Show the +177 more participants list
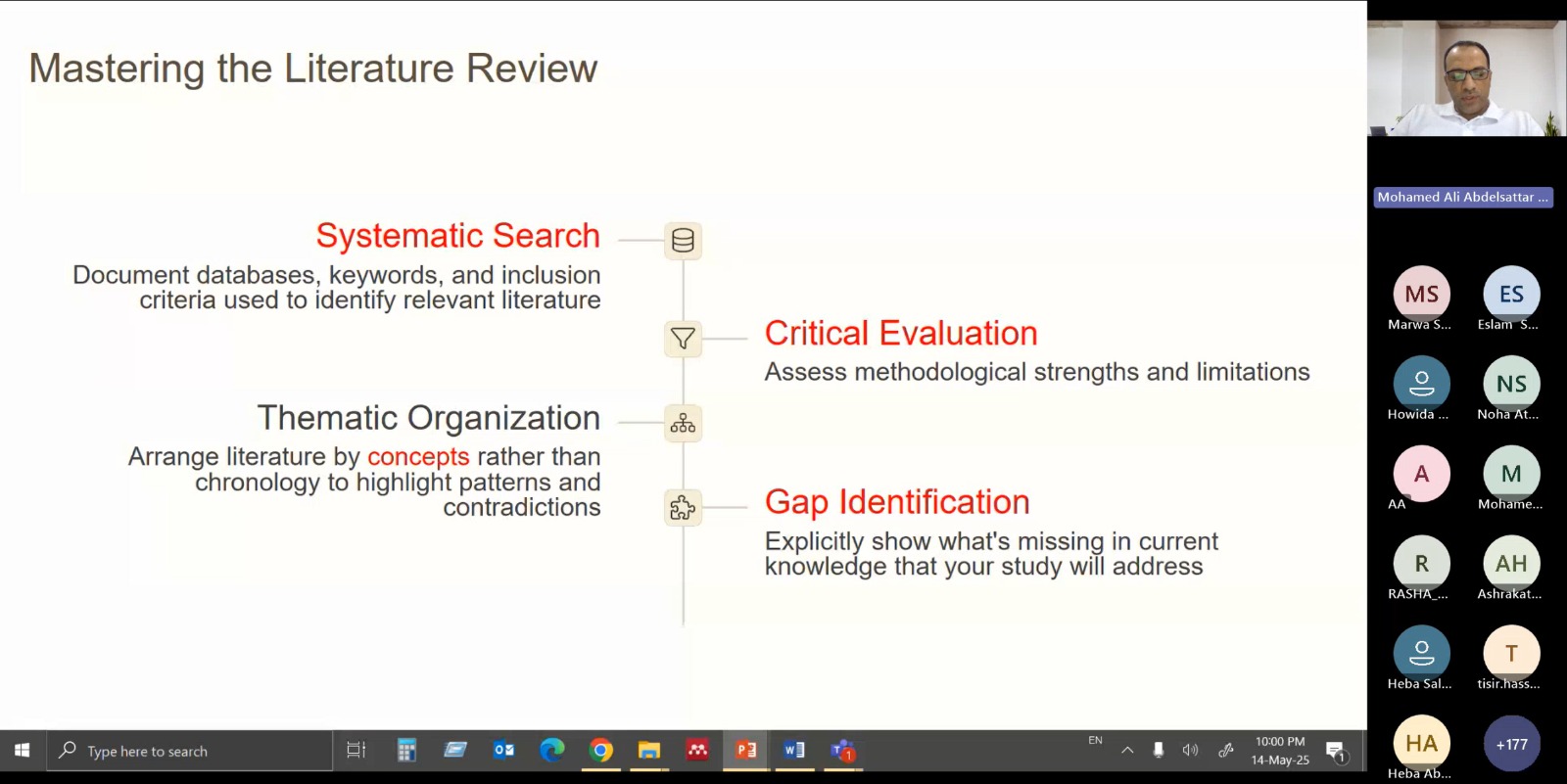Viewport: 1567px width, 784px height. tap(1511, 745)
